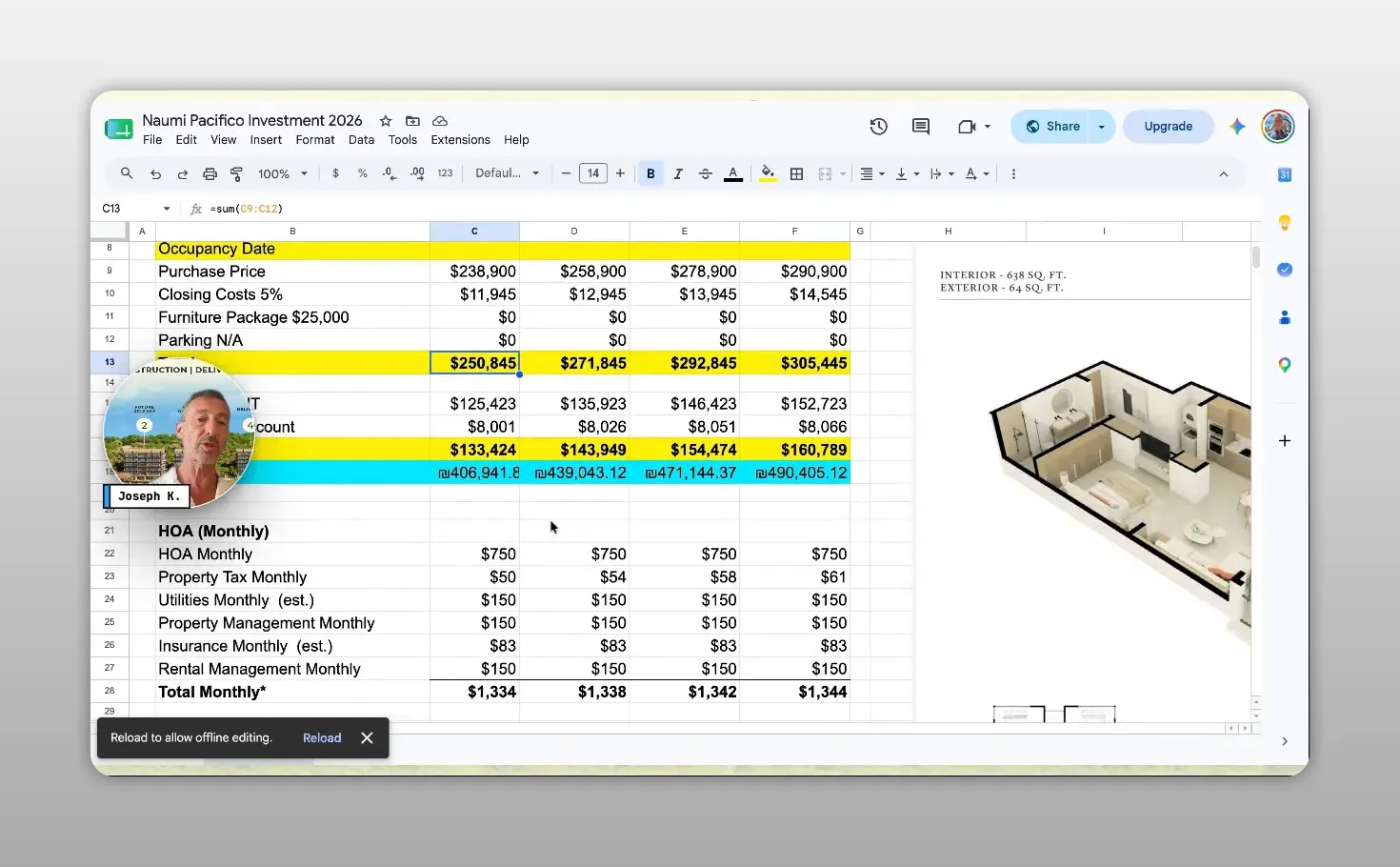Image resolution: width=1400 pixels, height=867 pixels.
Task: Click the paint format roller icon
Action: coord(237,173)
